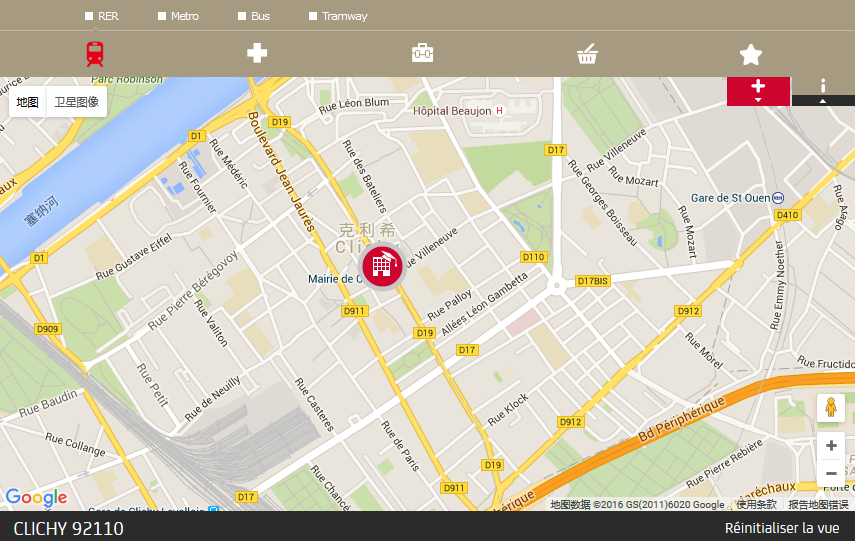The width and height of the screenshot is (857, 541).
Task: Click Rue Mozart label near Rue Villeneuve
Action: click(x=633, y=177)
